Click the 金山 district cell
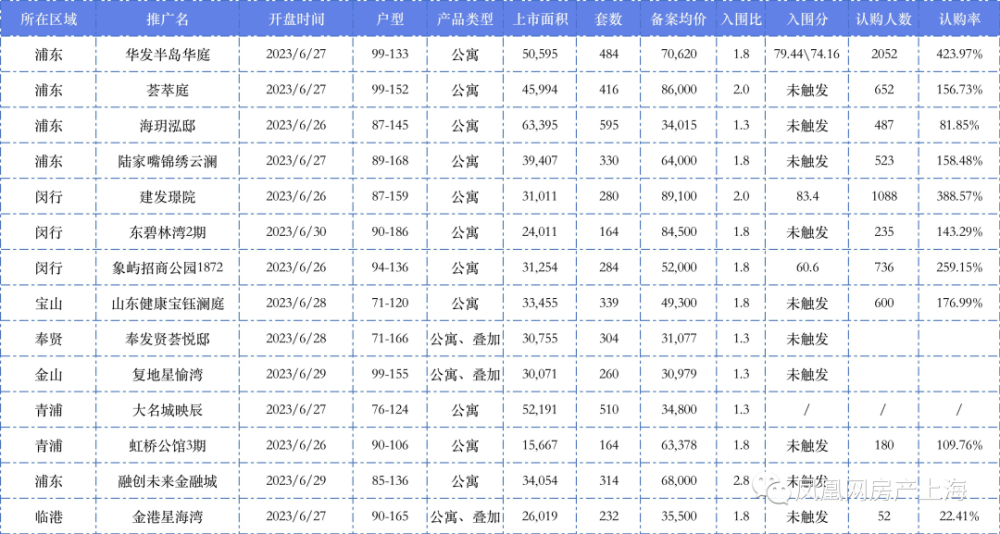The width and height of the screenshot is (1000, 534). click(x=48, y=375)
